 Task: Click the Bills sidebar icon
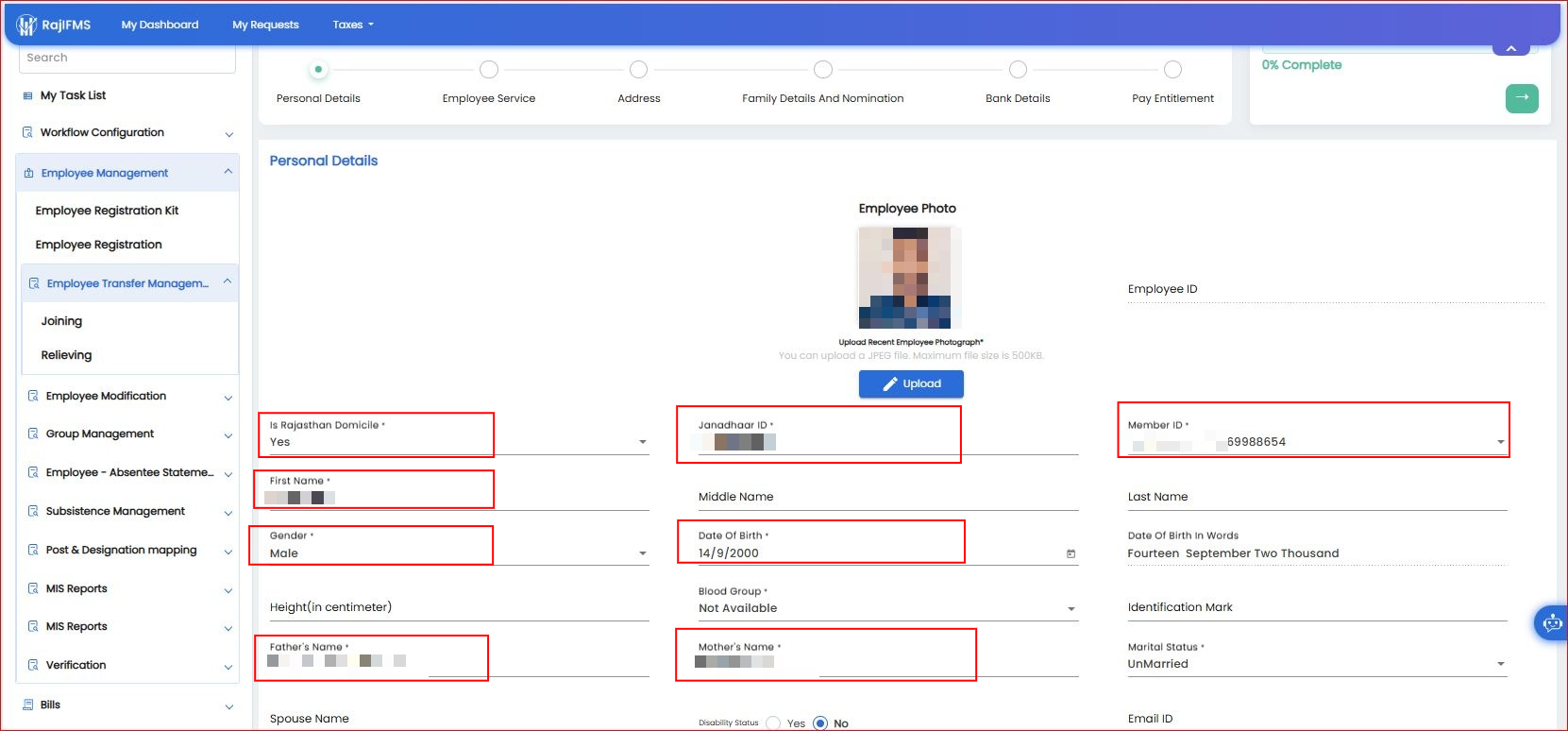[27, 705]
